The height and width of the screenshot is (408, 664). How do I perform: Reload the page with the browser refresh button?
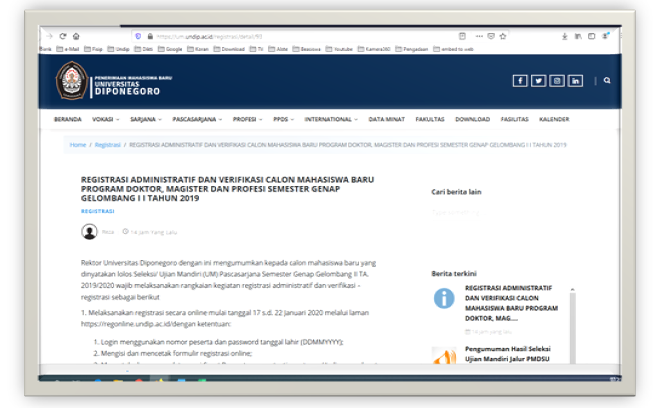(x=63, y=36)
